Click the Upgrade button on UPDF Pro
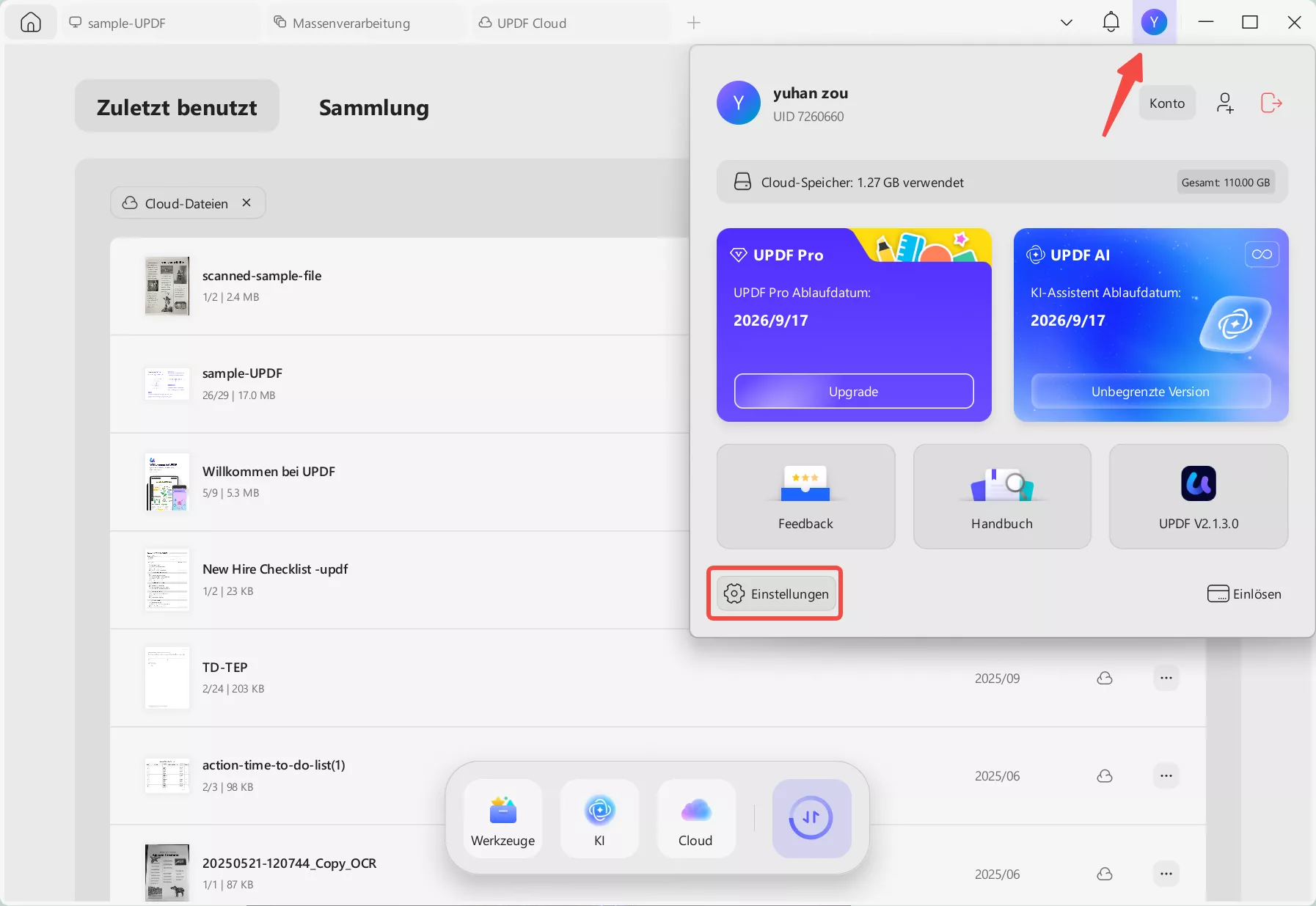Viewport: 1316px width, 906px height. tap(854, 391)
